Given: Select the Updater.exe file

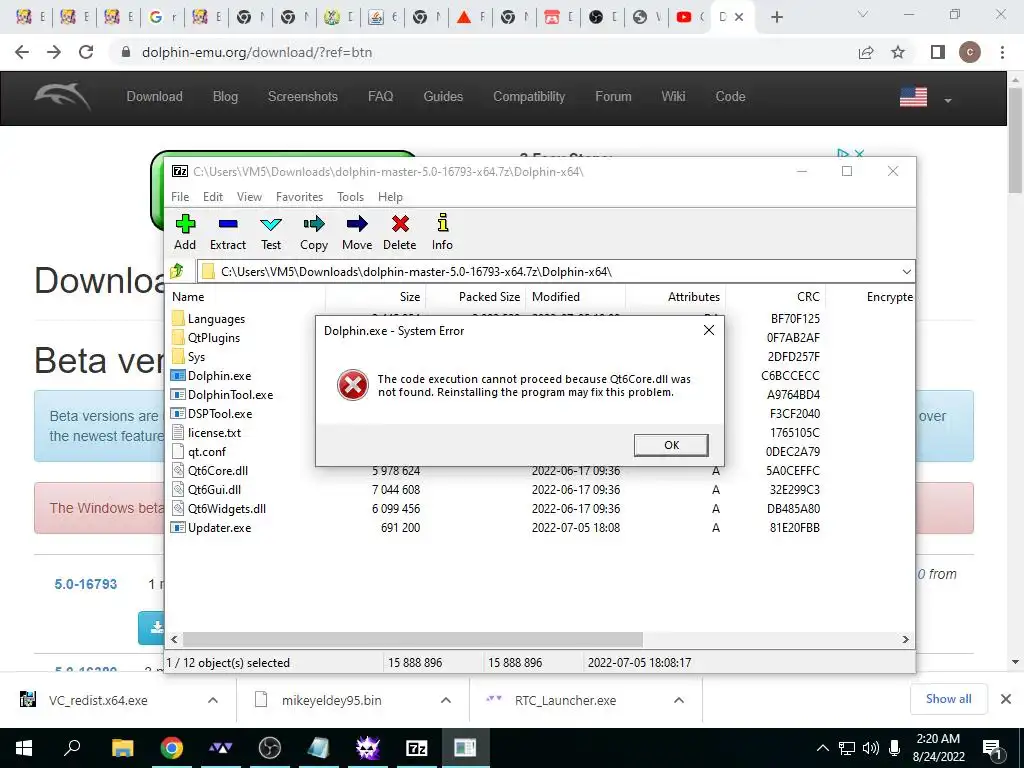Looking at the screenshot, I should [219, 527].
